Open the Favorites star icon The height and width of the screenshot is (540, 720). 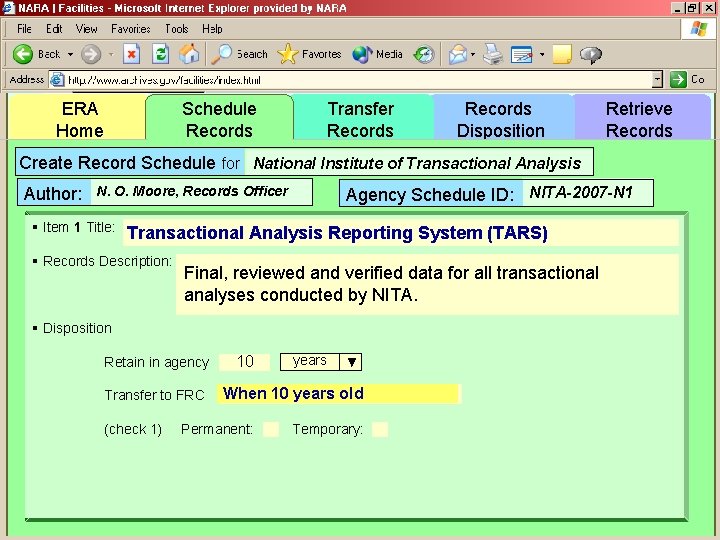point(287,54)
